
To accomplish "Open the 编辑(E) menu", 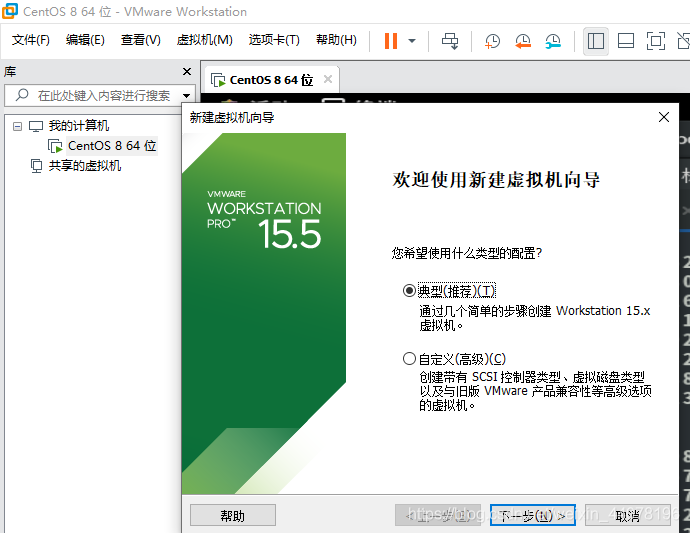I will [85, 40].
